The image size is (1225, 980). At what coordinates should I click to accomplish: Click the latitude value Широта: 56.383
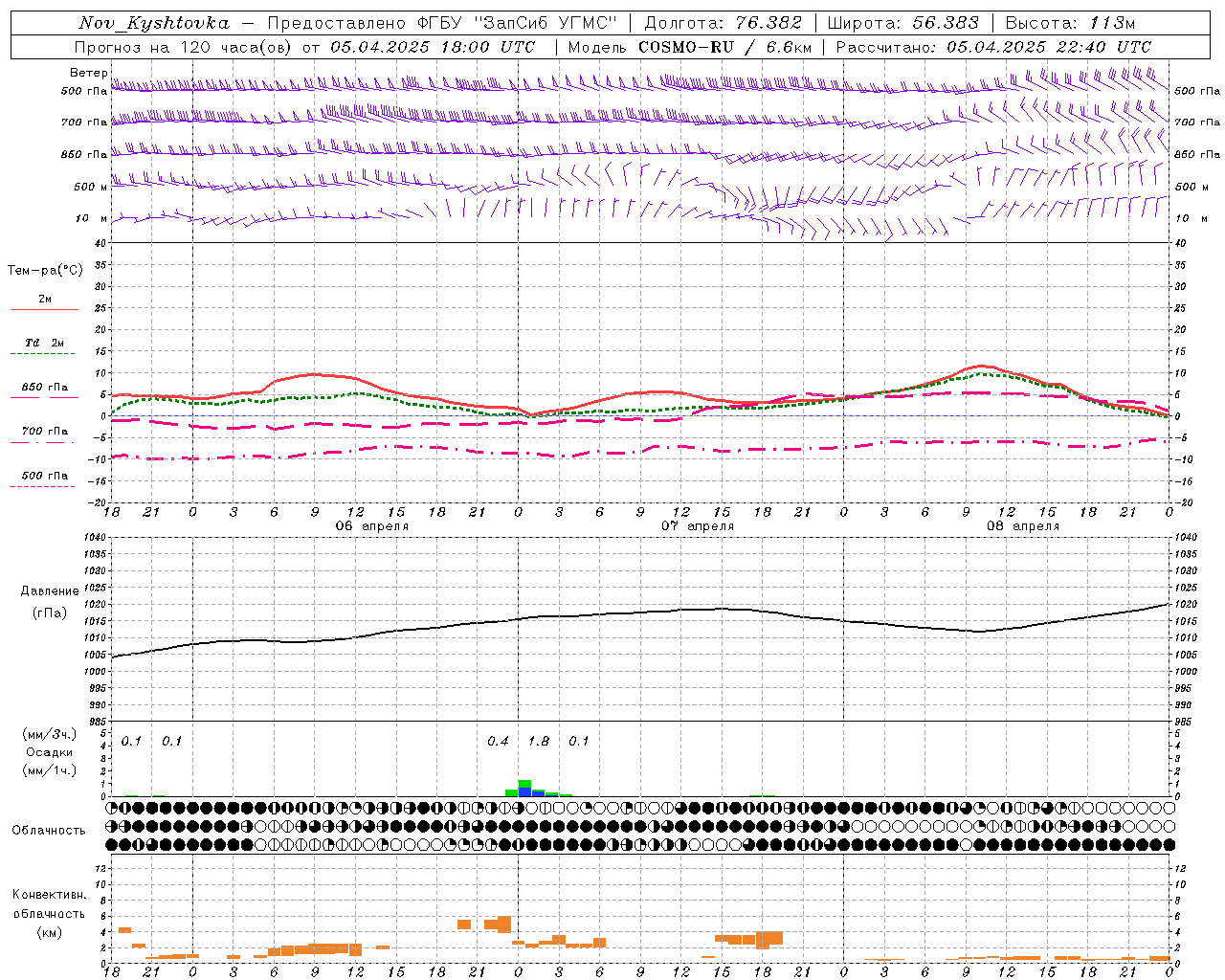click(902, 23)
